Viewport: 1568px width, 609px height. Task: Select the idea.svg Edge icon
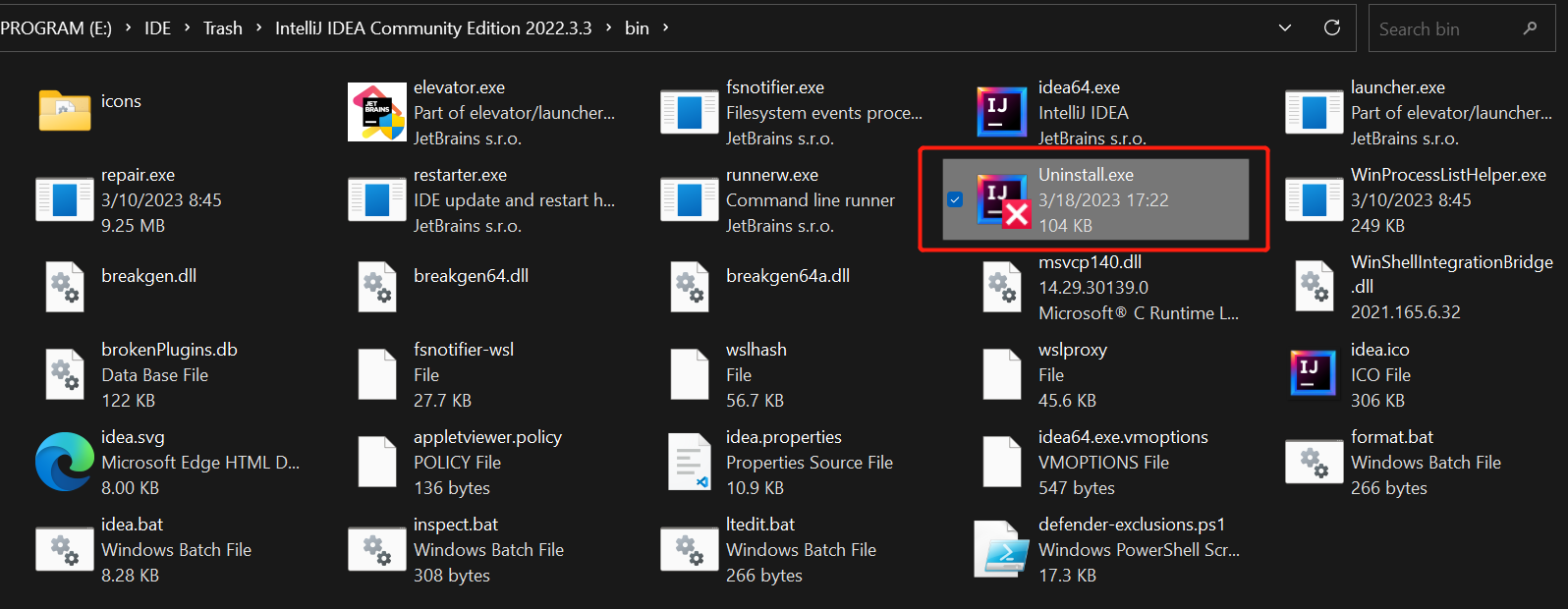65,462
